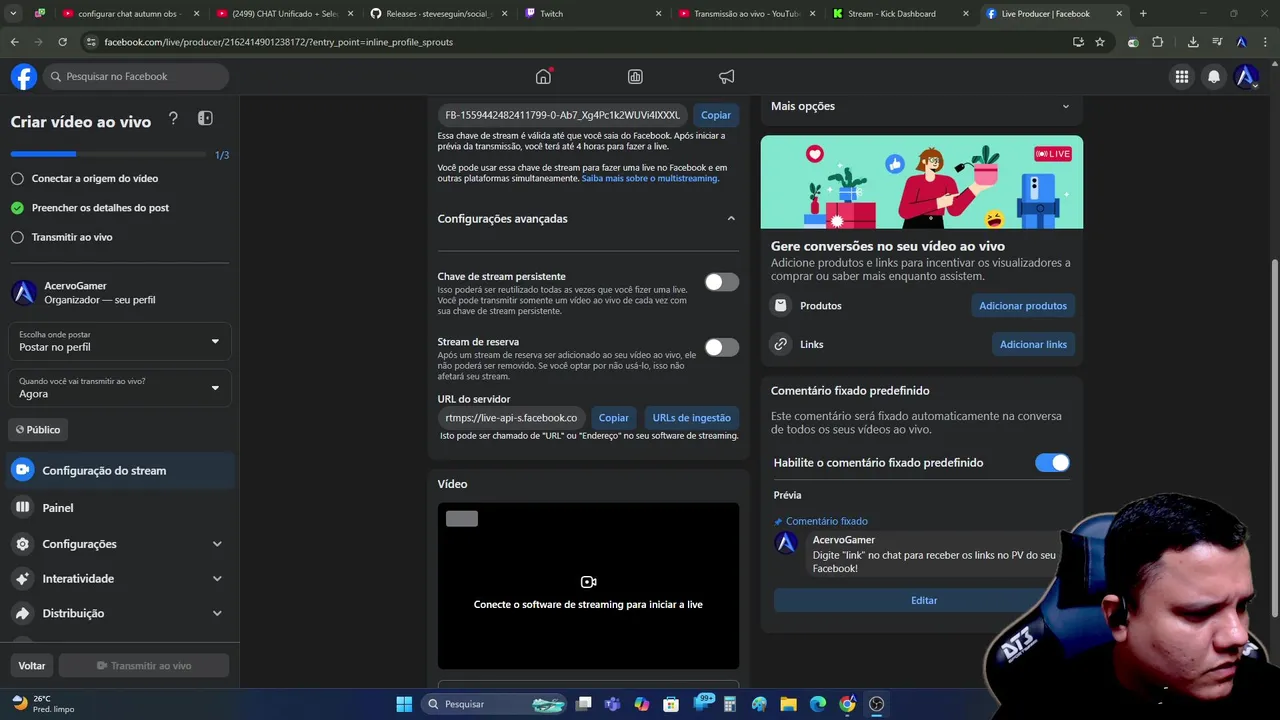Viewport: 1280px width, 720px height.
Task: Open Calculator from taskbar
Action: pos(730,704)
